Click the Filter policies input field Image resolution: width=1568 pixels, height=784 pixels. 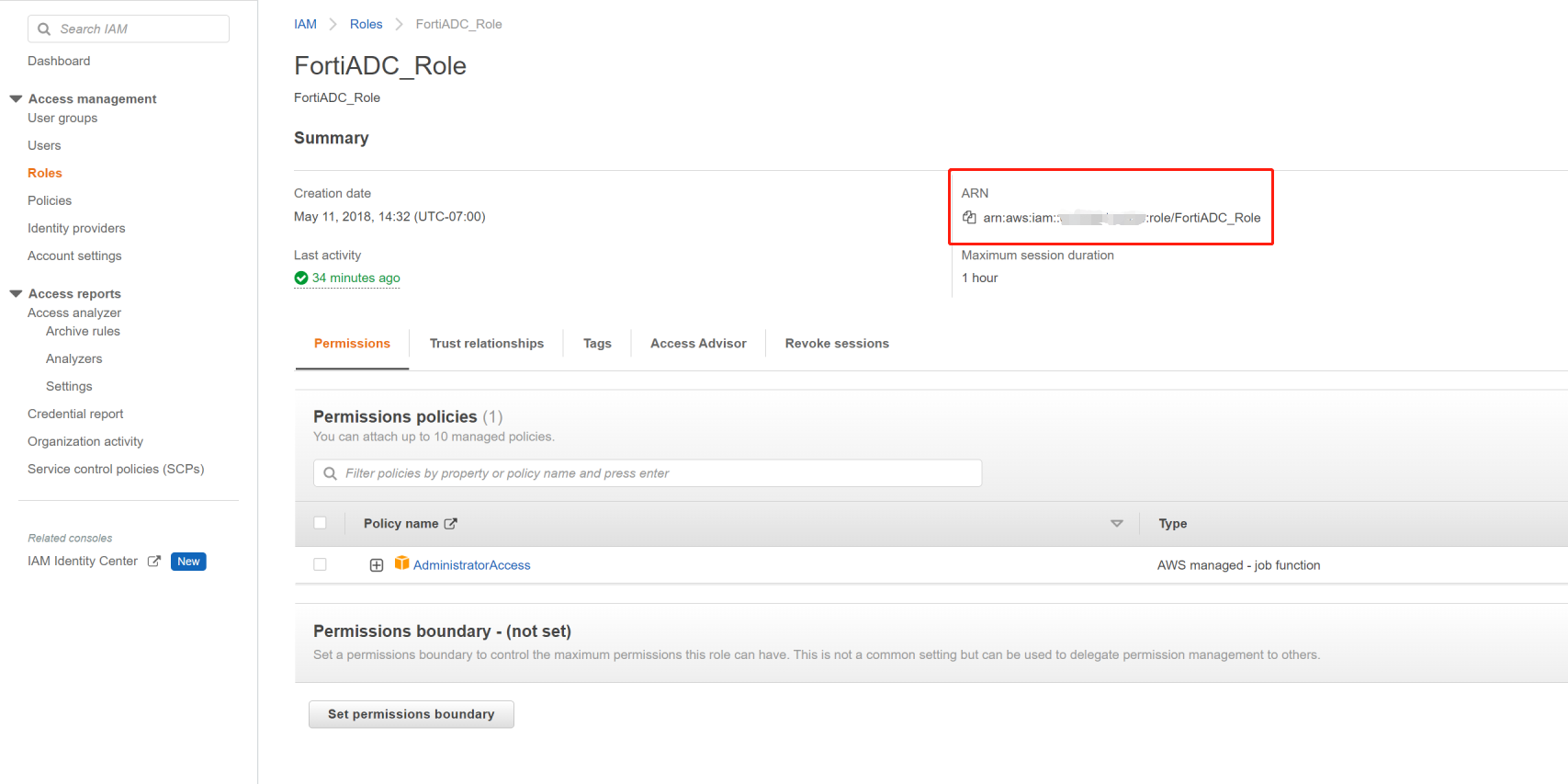click(x=657, y=473)
